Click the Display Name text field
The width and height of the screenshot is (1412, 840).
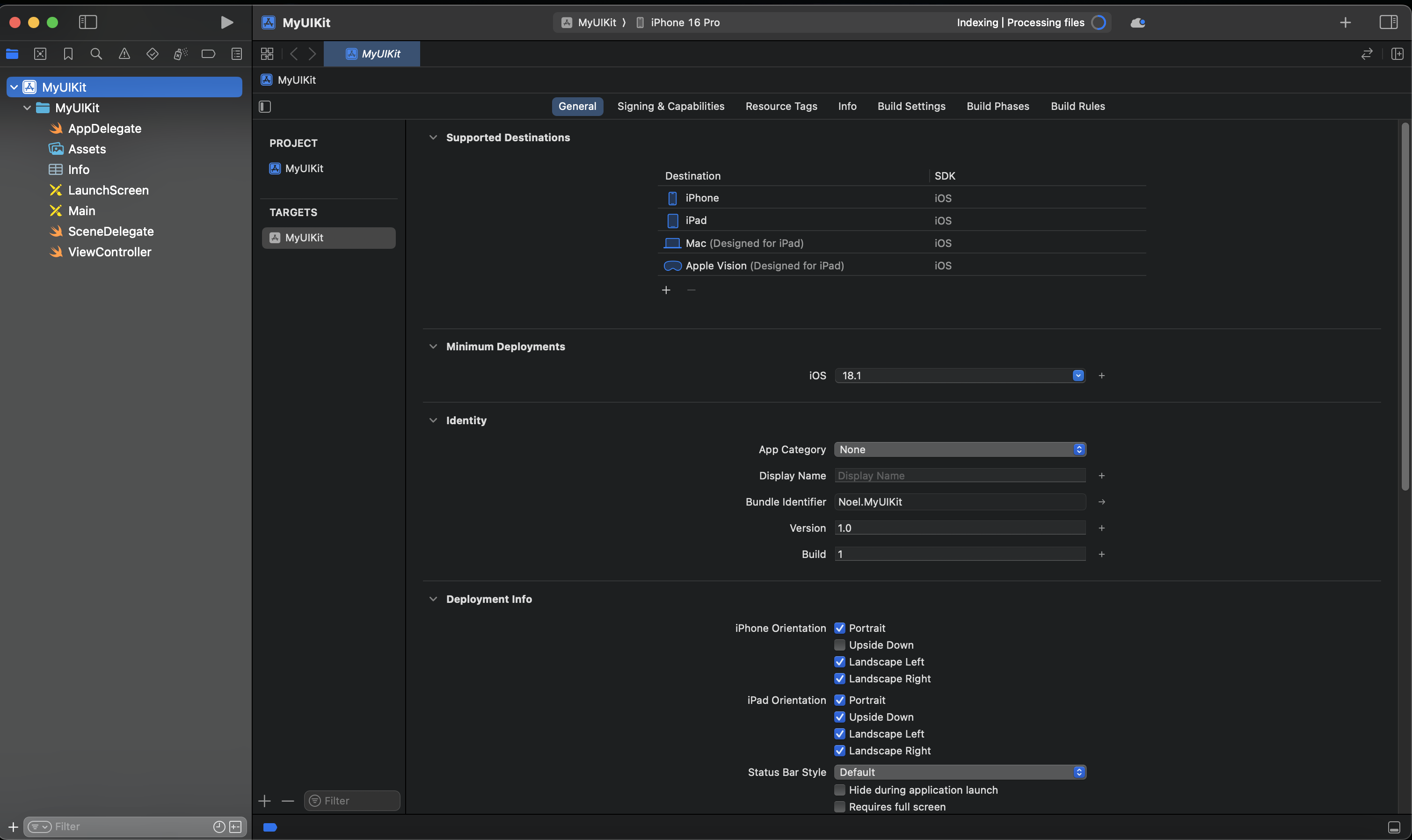click(960, 476)
